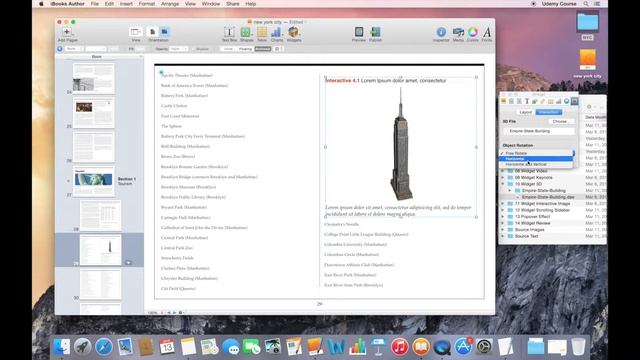640x360 pixels.
Task: Open the Fonts panel from the toolbar
Action: (x=487, y=32)
